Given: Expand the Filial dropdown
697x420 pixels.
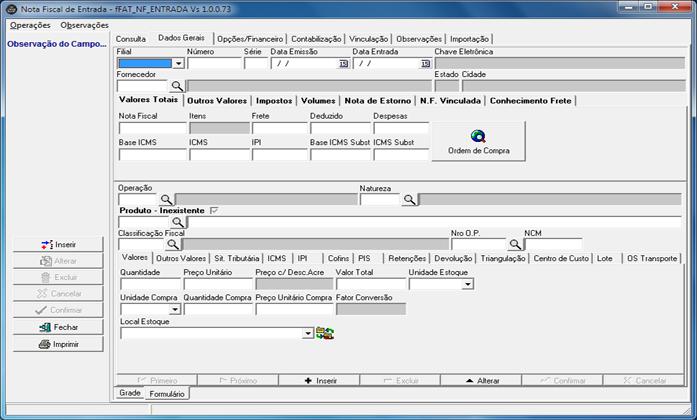Looking at the screenshot, I should tap(178, 64).
